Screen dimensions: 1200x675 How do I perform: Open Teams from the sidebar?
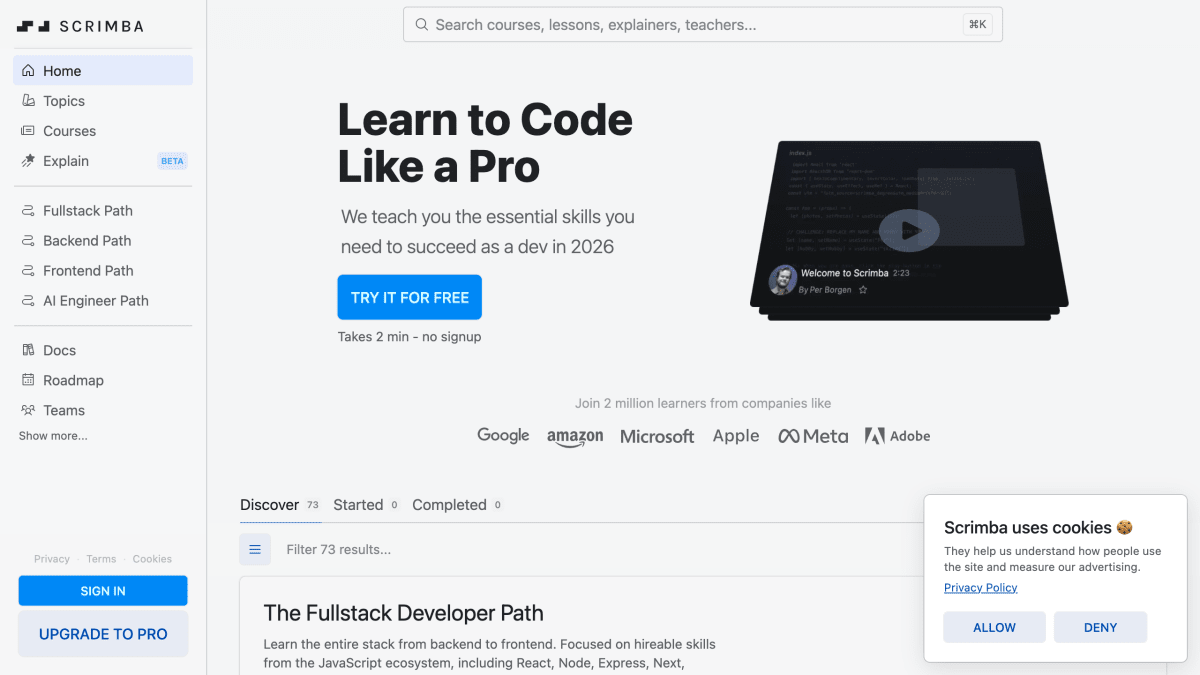click(103, 411)
